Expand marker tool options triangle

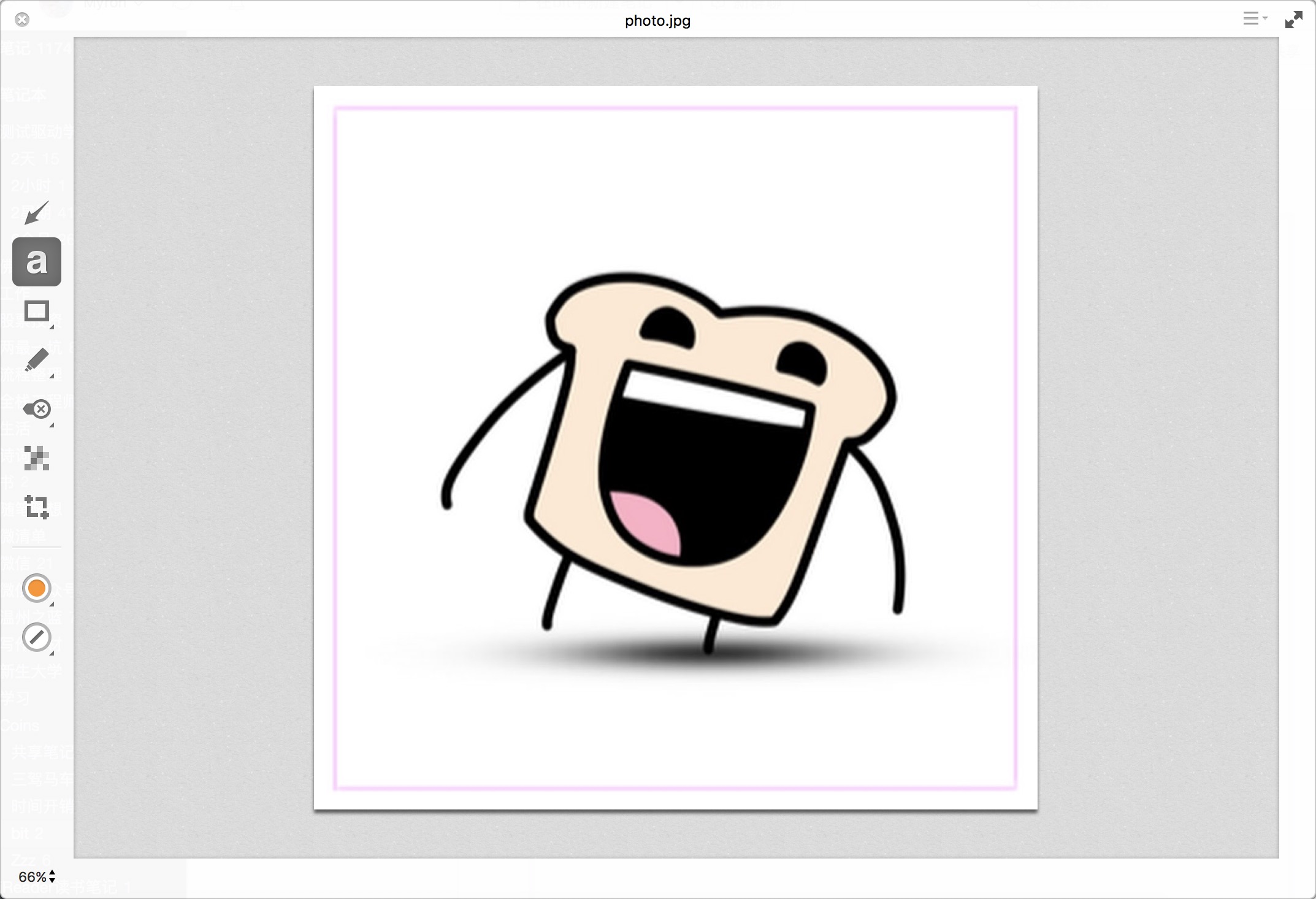(52, 376)
